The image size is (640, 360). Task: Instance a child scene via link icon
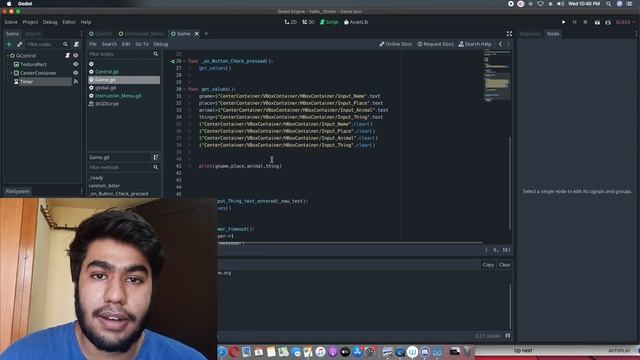20,44
